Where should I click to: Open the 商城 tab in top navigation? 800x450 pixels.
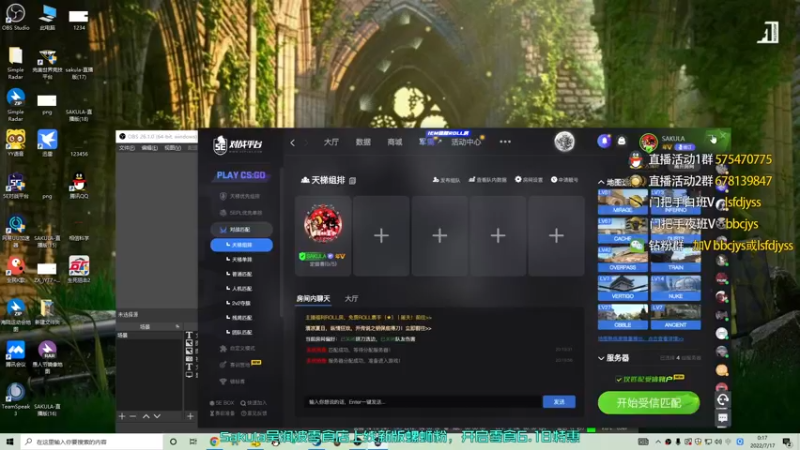395,142
